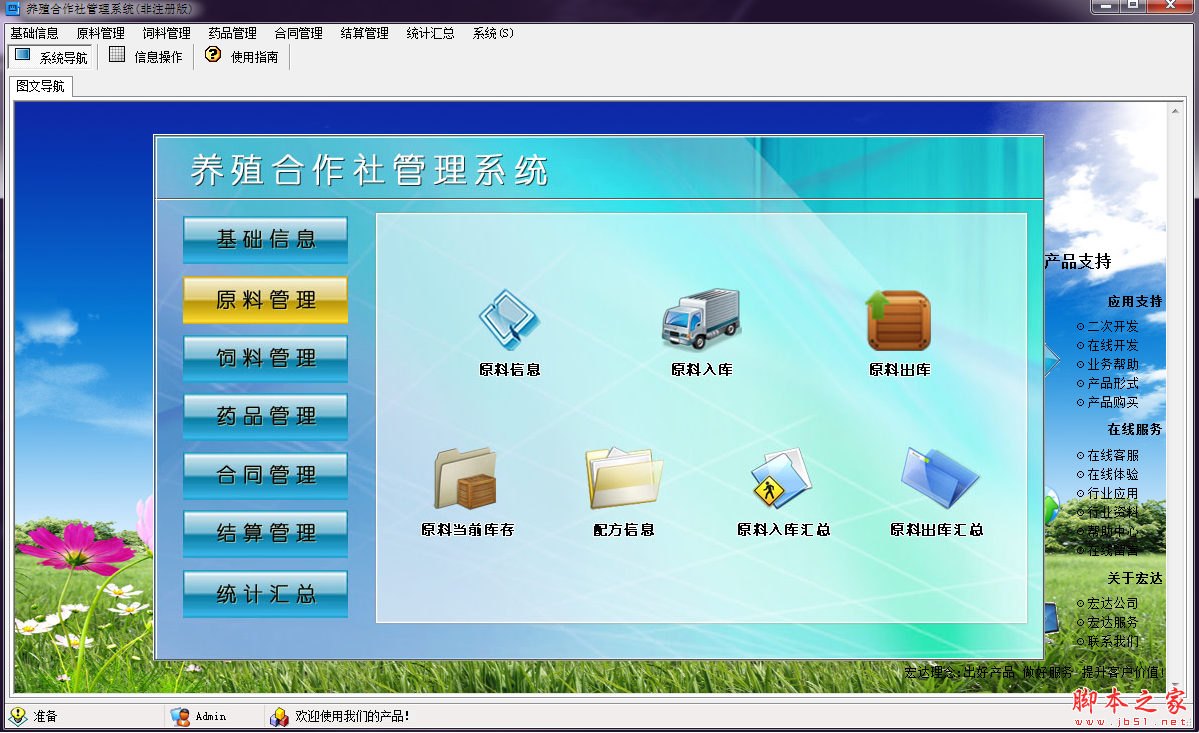Click the 统计汇总 navigation button
Screen dimensions: 1199x733
[265, 594]
